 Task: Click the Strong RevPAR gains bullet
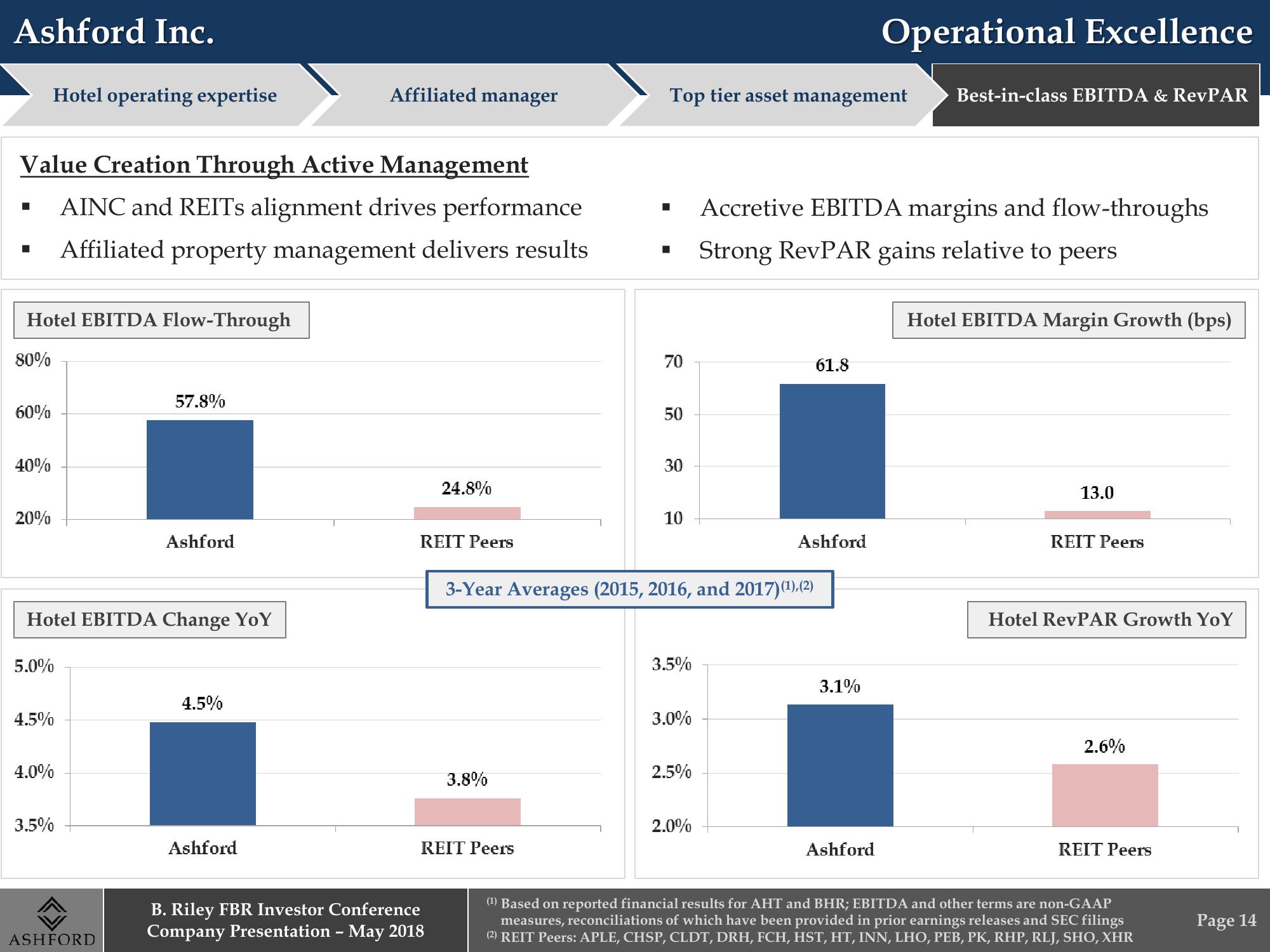pyautogui.click(x=907, y=251)
